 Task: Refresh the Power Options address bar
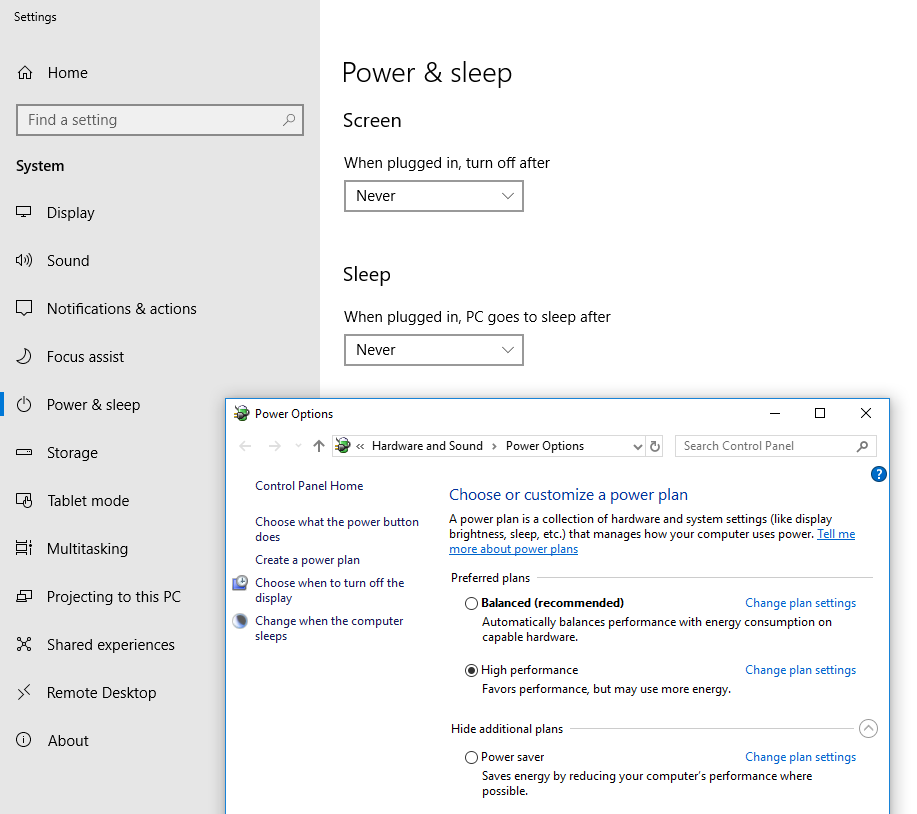(655, 446)
